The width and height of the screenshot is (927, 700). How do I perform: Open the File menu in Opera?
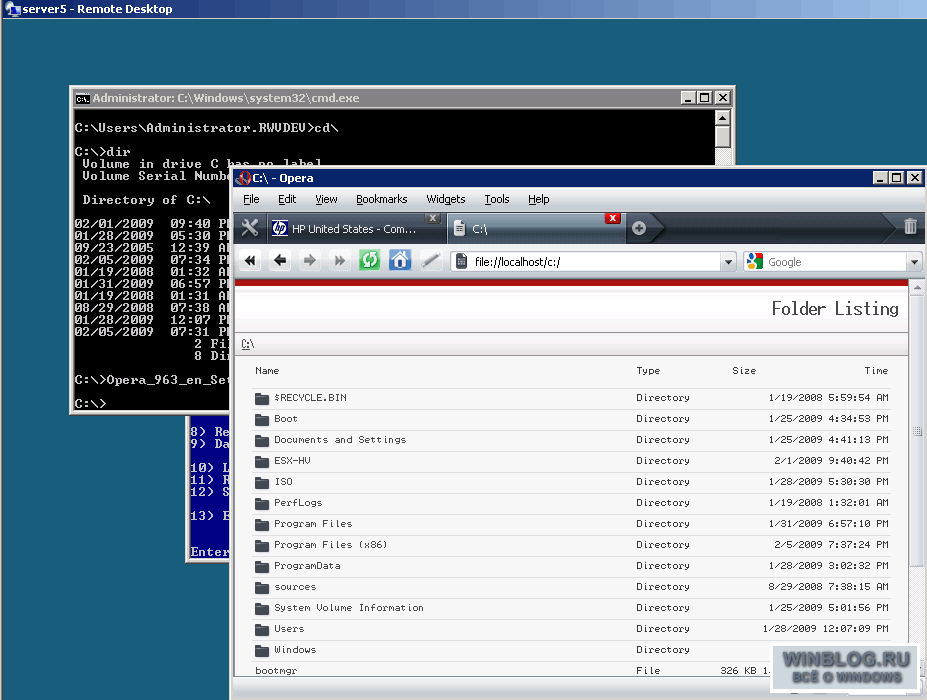click(251, 199)
